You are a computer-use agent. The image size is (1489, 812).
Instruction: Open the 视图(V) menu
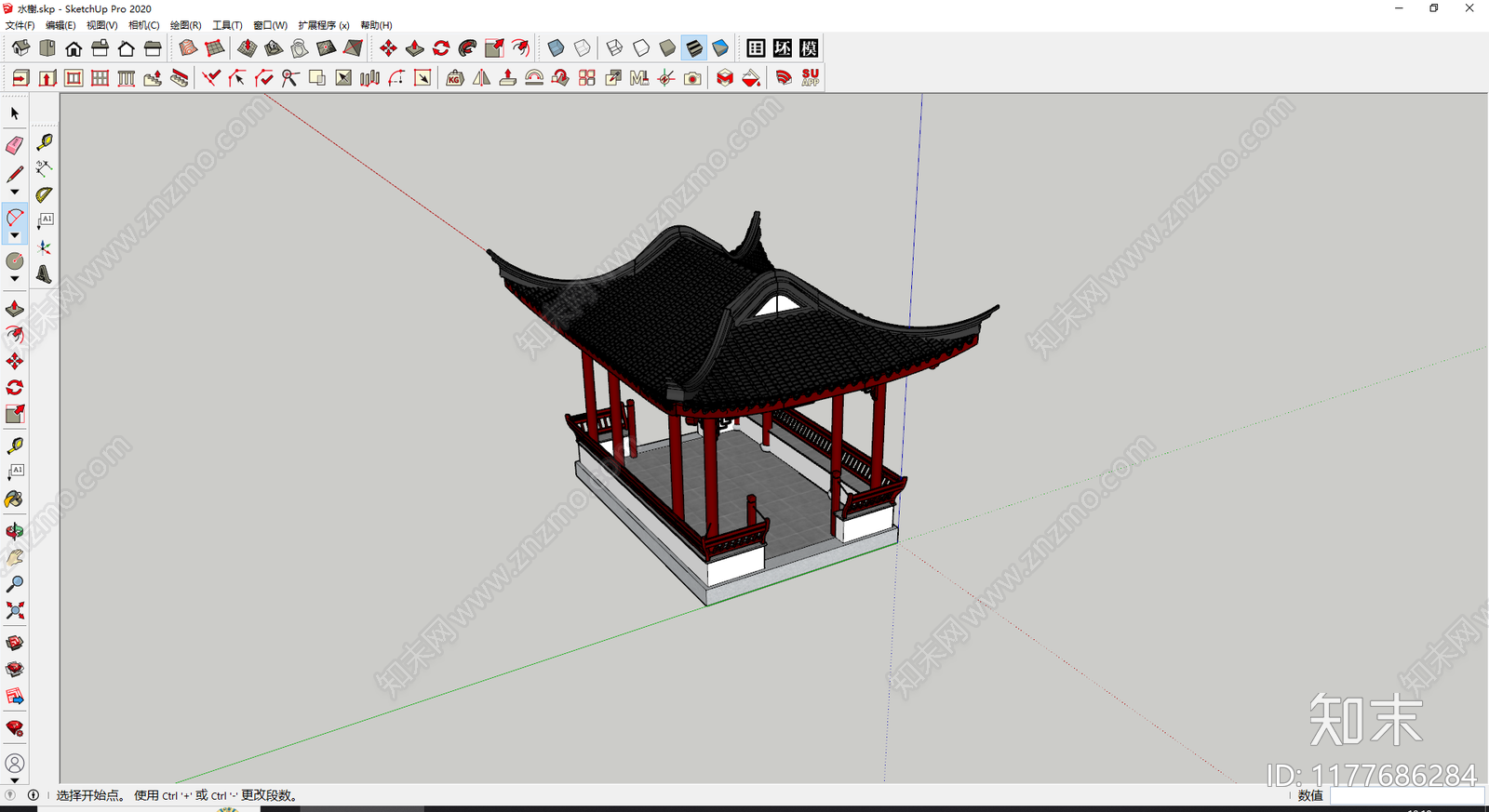(x=102, y=25)
